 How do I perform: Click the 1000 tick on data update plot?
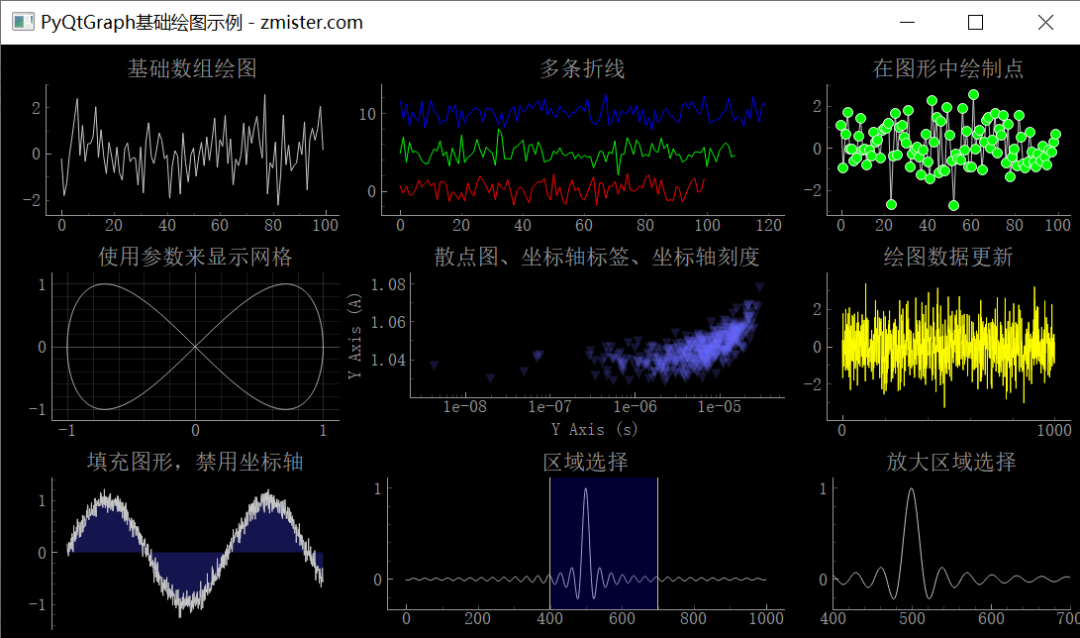click(1054, 430)
